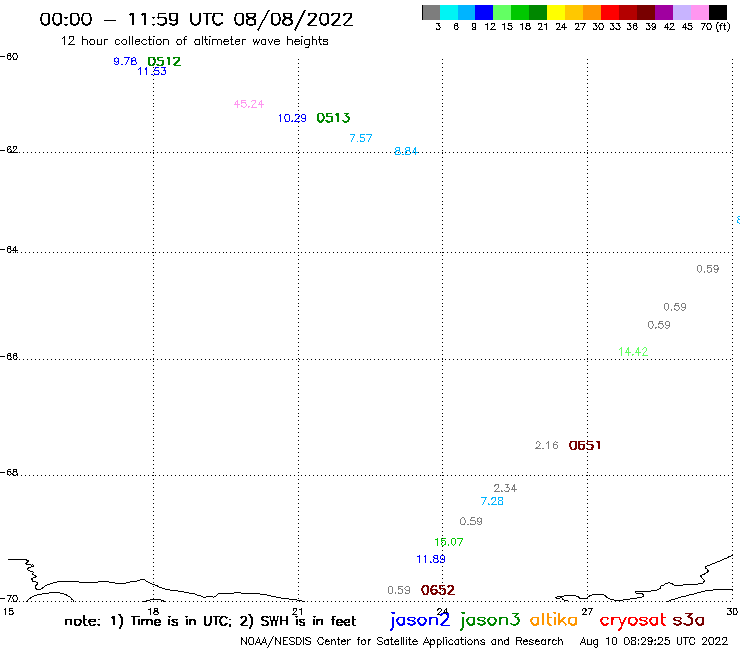Select the dark red 0651 time label
The height and width of the screenshot is (650, 740).
point(585,446)
